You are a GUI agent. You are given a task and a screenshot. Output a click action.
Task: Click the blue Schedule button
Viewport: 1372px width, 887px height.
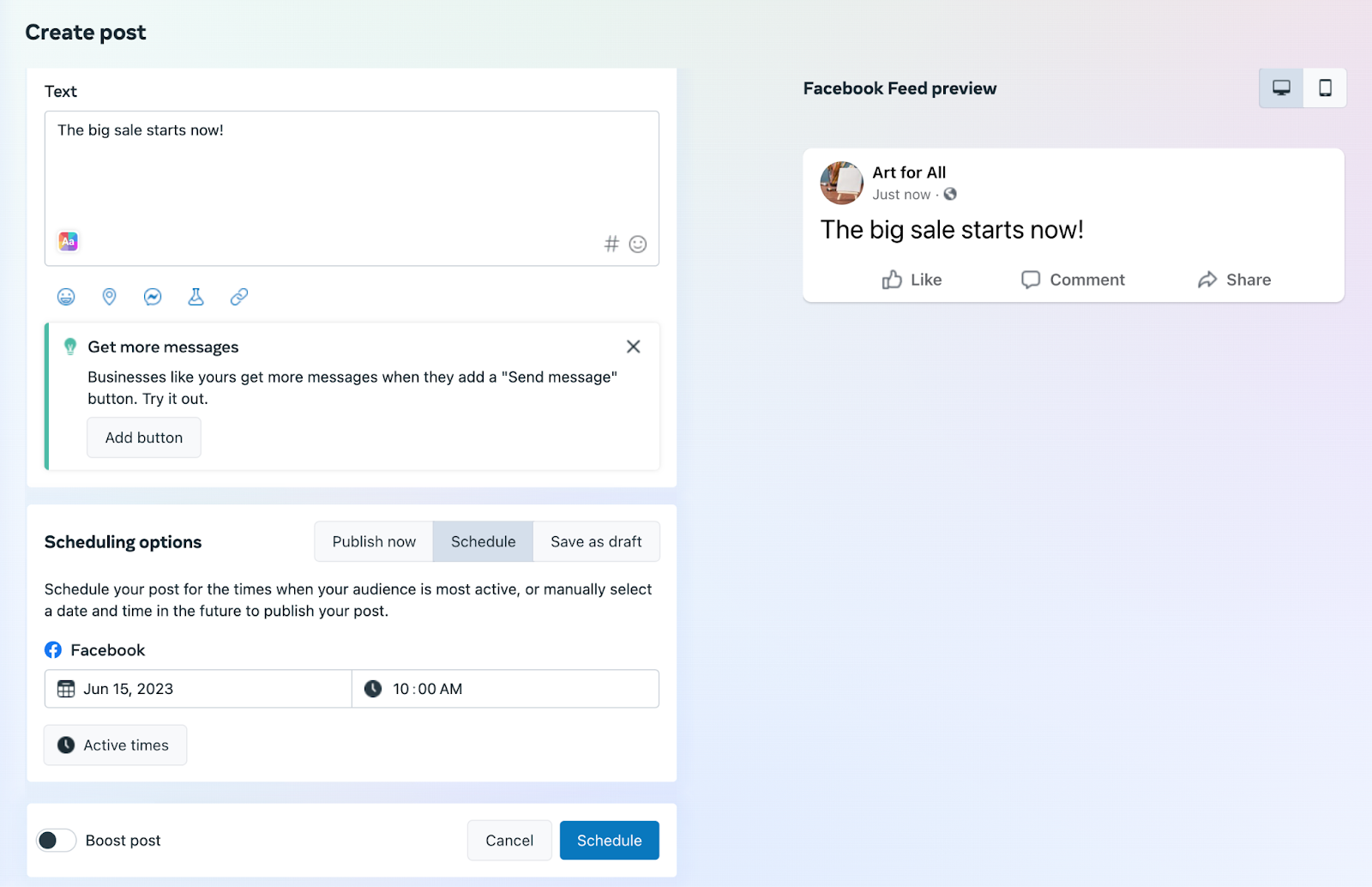tap(609, 840)
